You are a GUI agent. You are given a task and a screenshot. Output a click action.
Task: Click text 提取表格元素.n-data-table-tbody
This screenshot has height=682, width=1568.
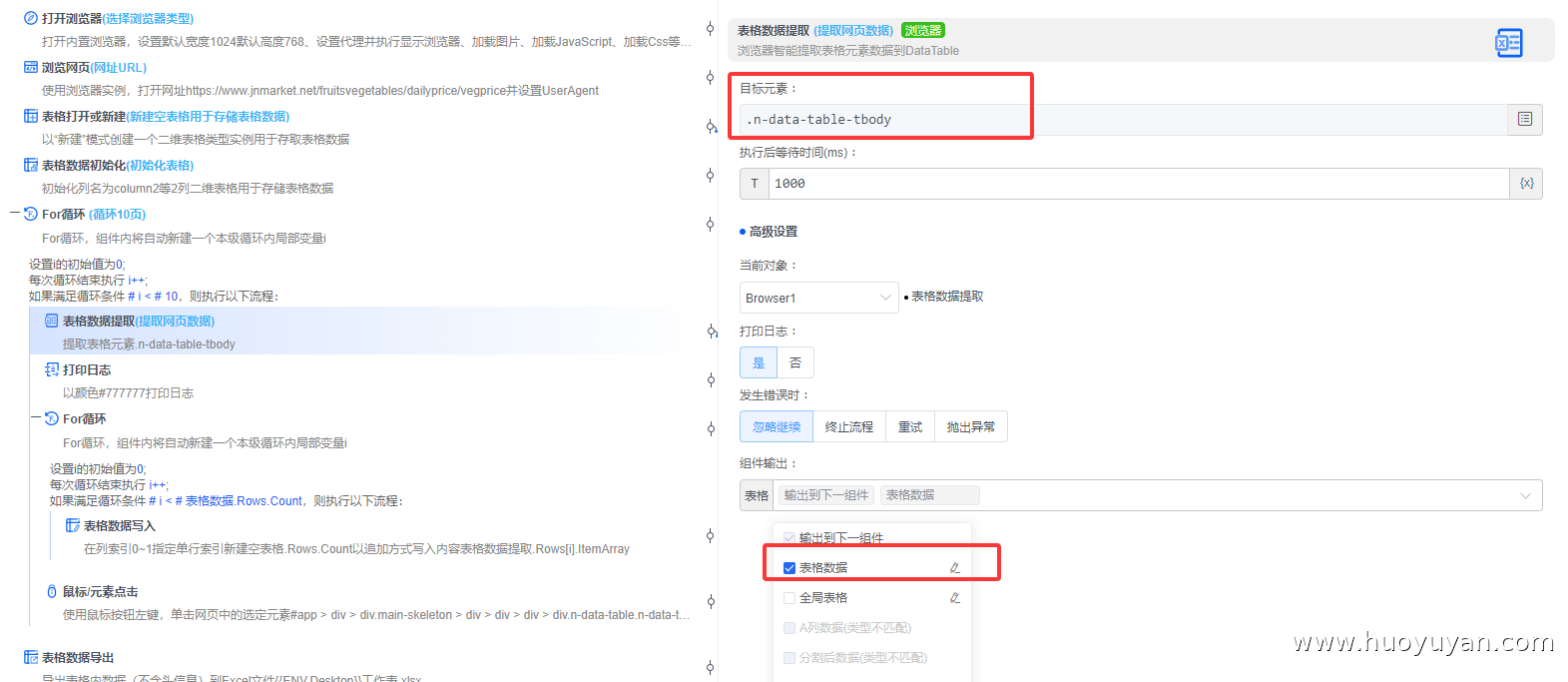149,343
